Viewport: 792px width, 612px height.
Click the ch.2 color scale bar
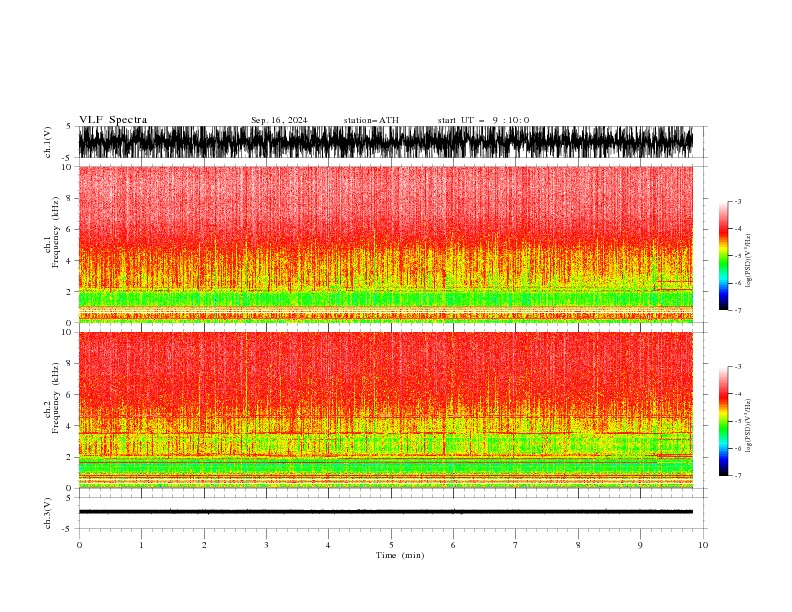click(723, 421)
